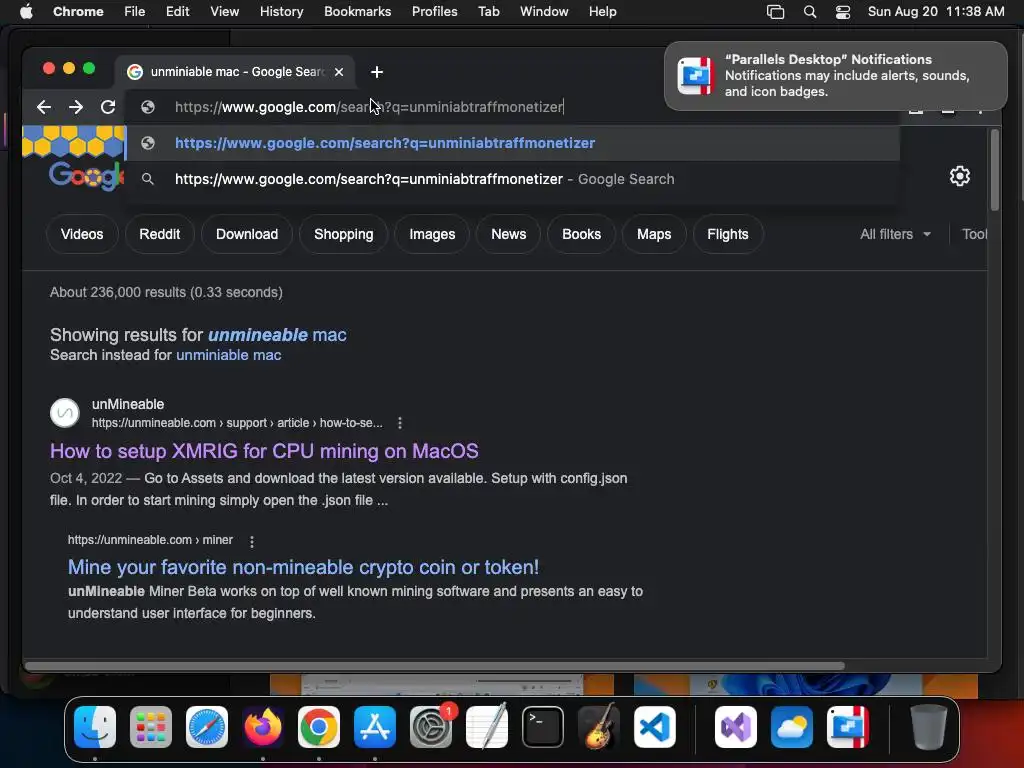Filter results by News
The width and height of the screenshot is (1024, 768).
(508, 234)
